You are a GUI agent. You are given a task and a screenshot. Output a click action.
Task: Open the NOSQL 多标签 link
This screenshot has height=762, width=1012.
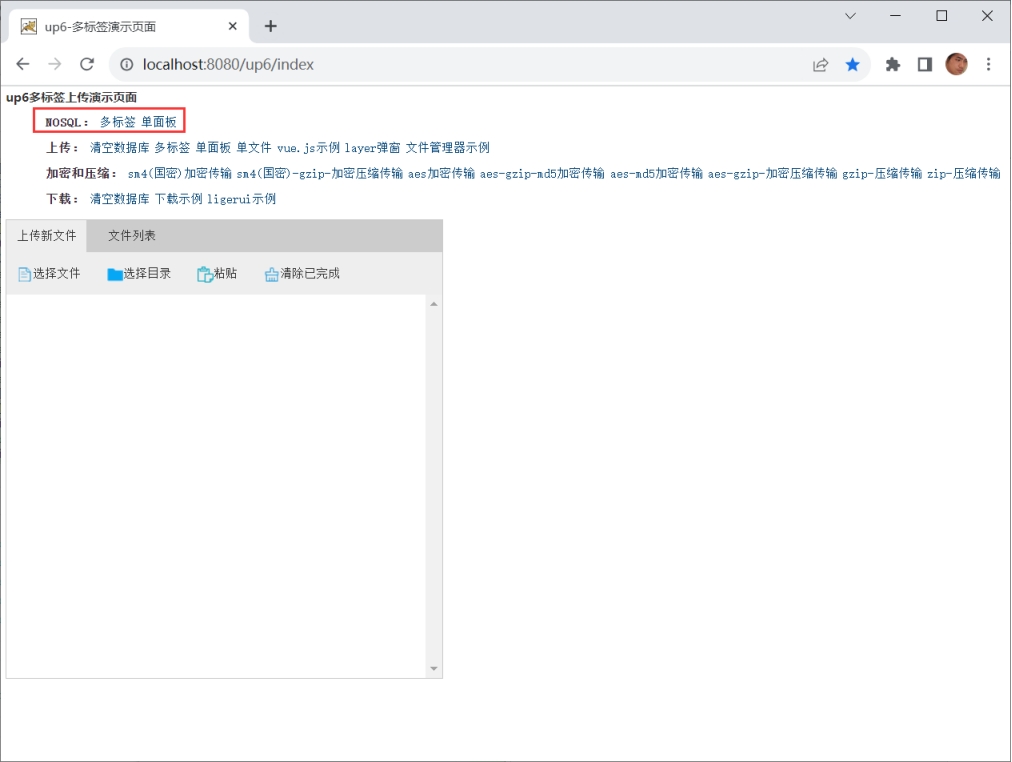[x=117, y=122]
